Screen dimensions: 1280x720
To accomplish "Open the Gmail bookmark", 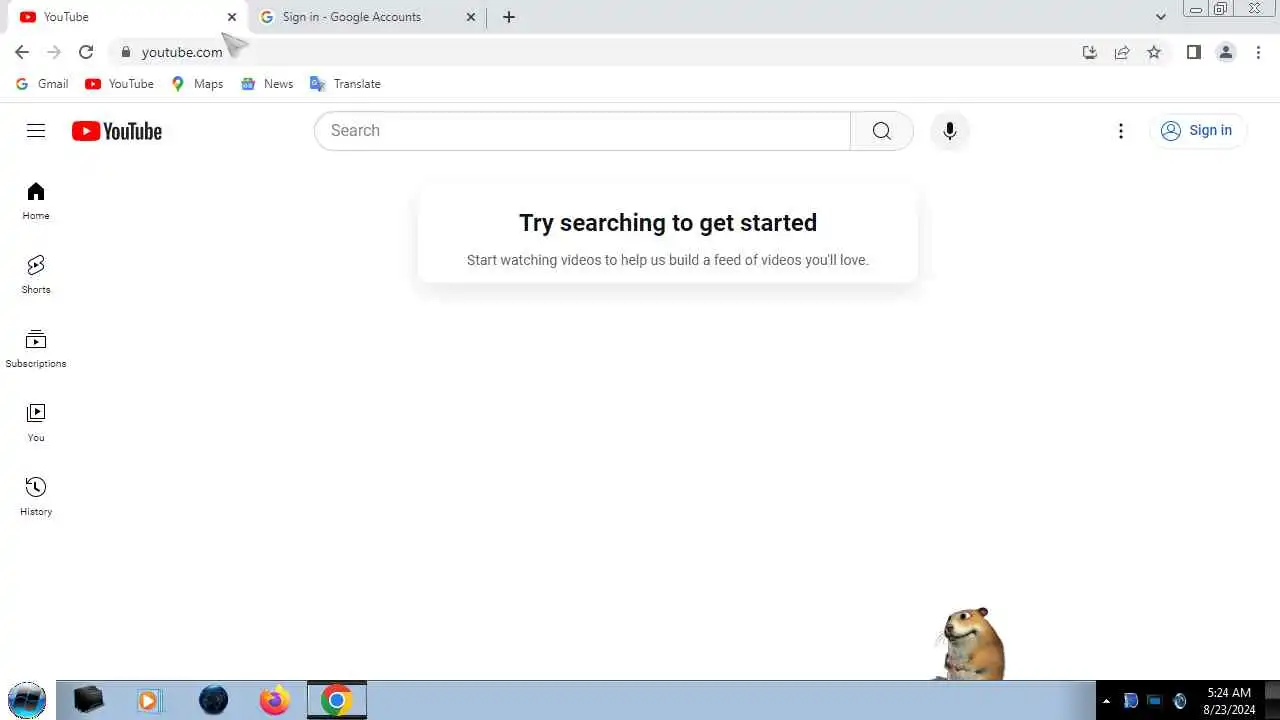I will pos(42,84).
